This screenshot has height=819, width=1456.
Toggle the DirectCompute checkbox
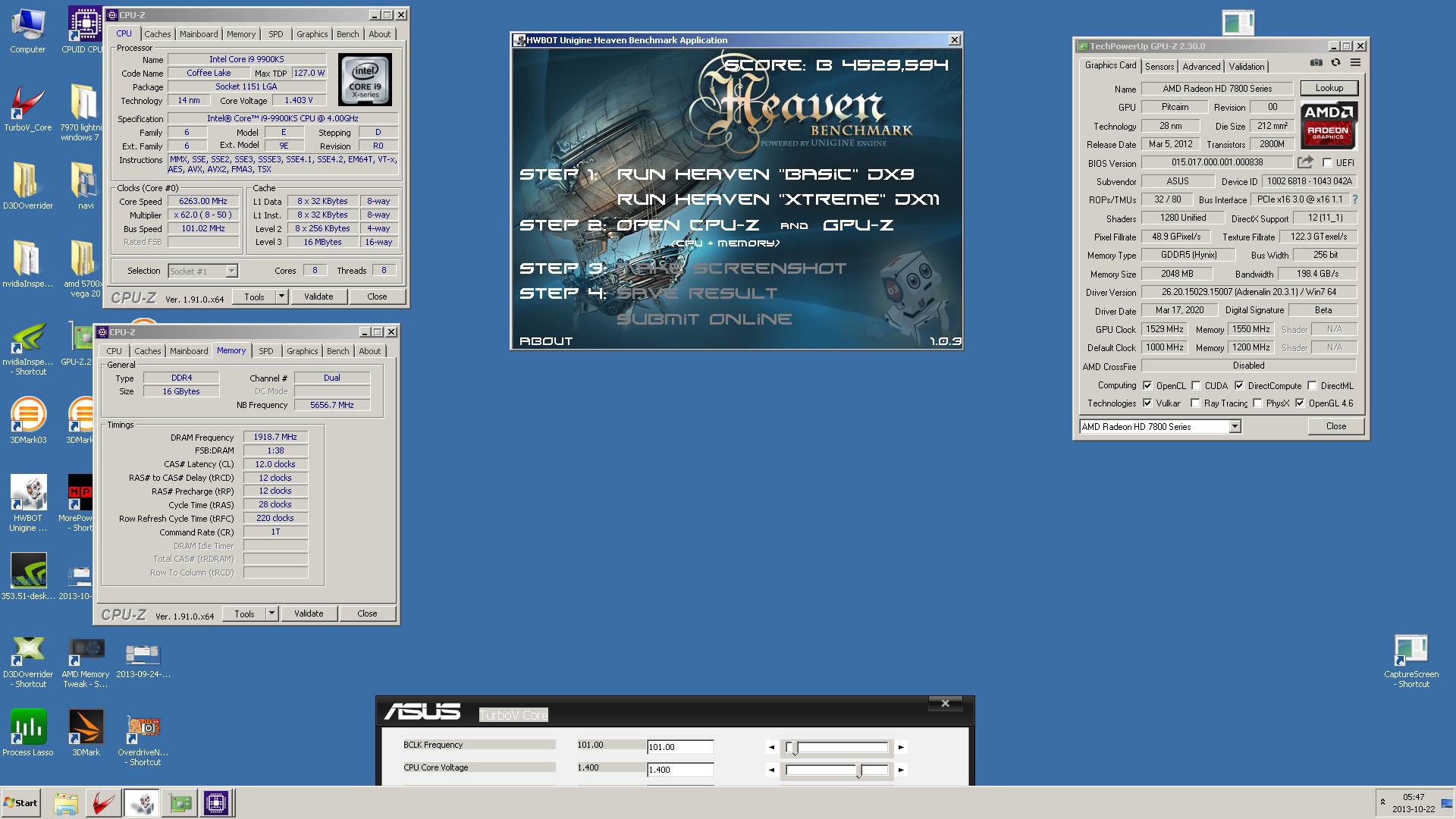pyautogui.click(x=1239, y=385)
